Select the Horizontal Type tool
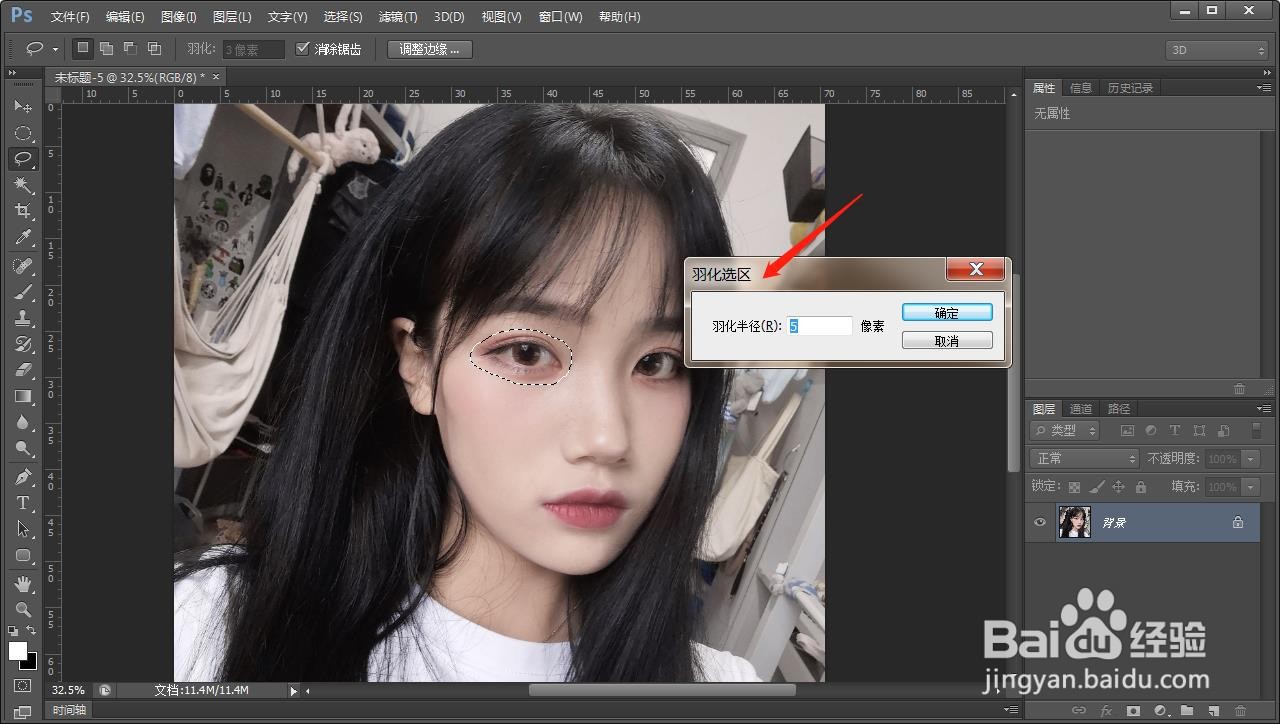Screen dimensions: 1280x724 (23, 503)
